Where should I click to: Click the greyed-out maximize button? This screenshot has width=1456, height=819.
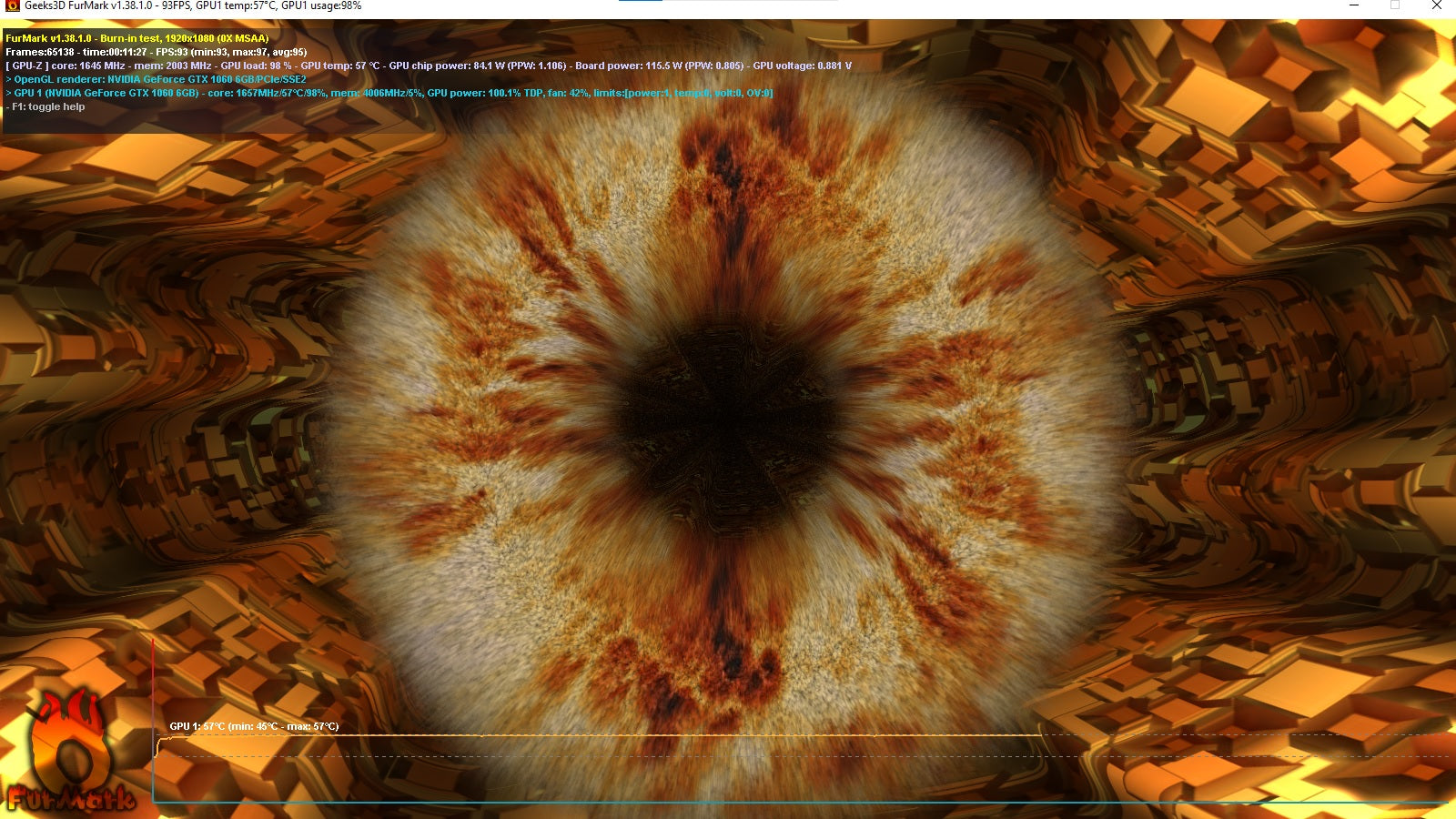(x=1395, y=5)
